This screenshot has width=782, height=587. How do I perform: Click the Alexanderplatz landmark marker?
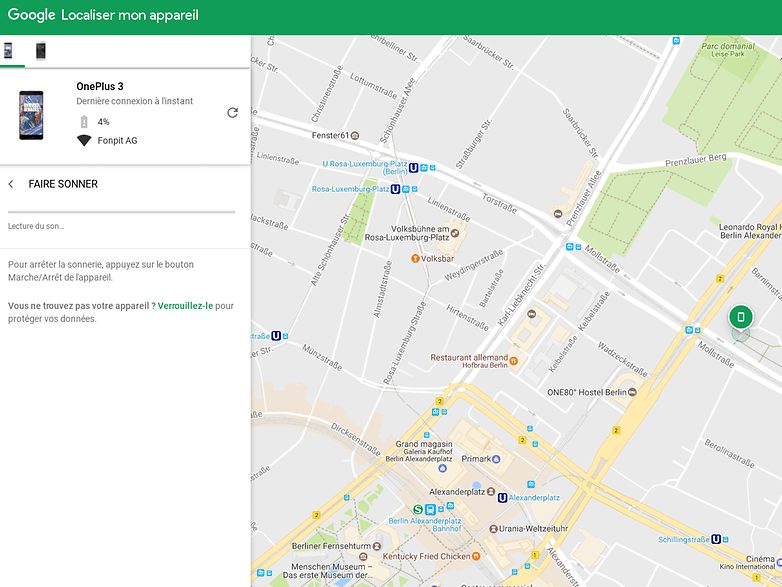491,492
